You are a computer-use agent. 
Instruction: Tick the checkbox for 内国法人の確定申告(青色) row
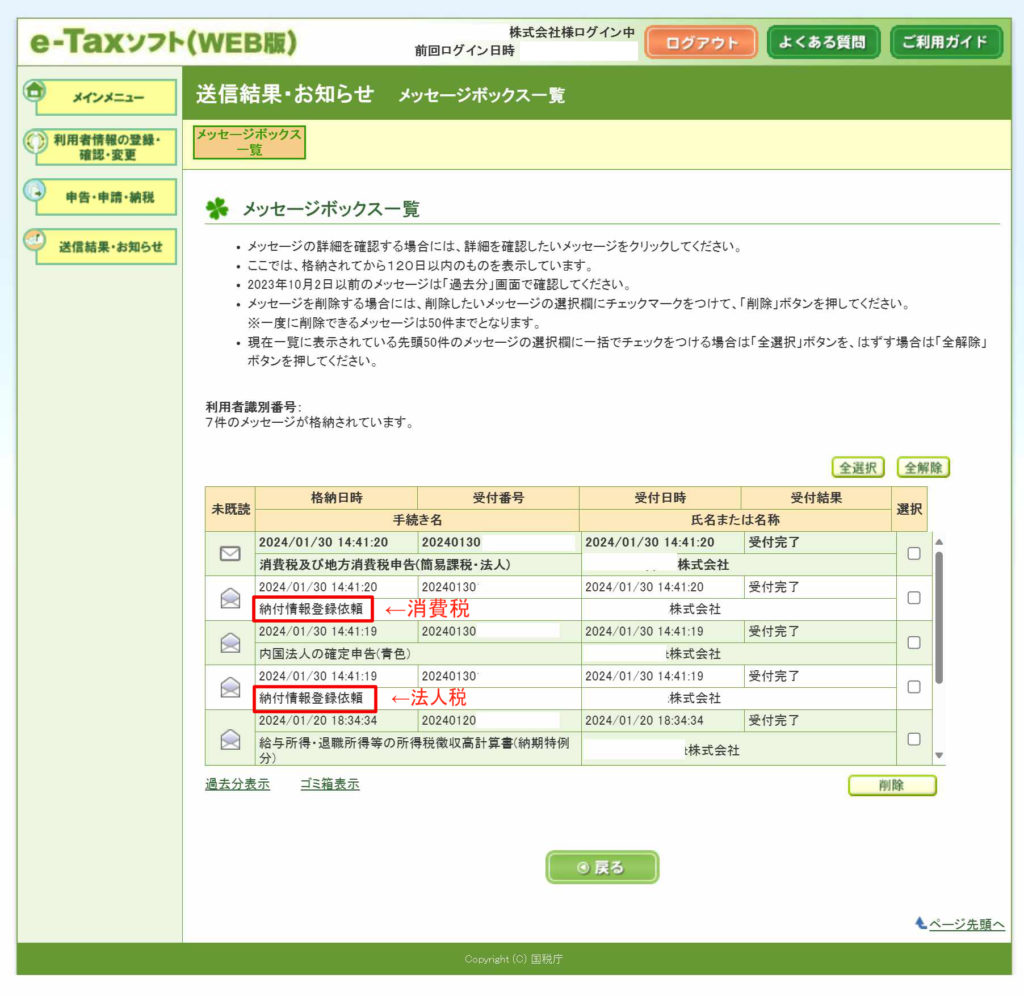click(912, 643)
